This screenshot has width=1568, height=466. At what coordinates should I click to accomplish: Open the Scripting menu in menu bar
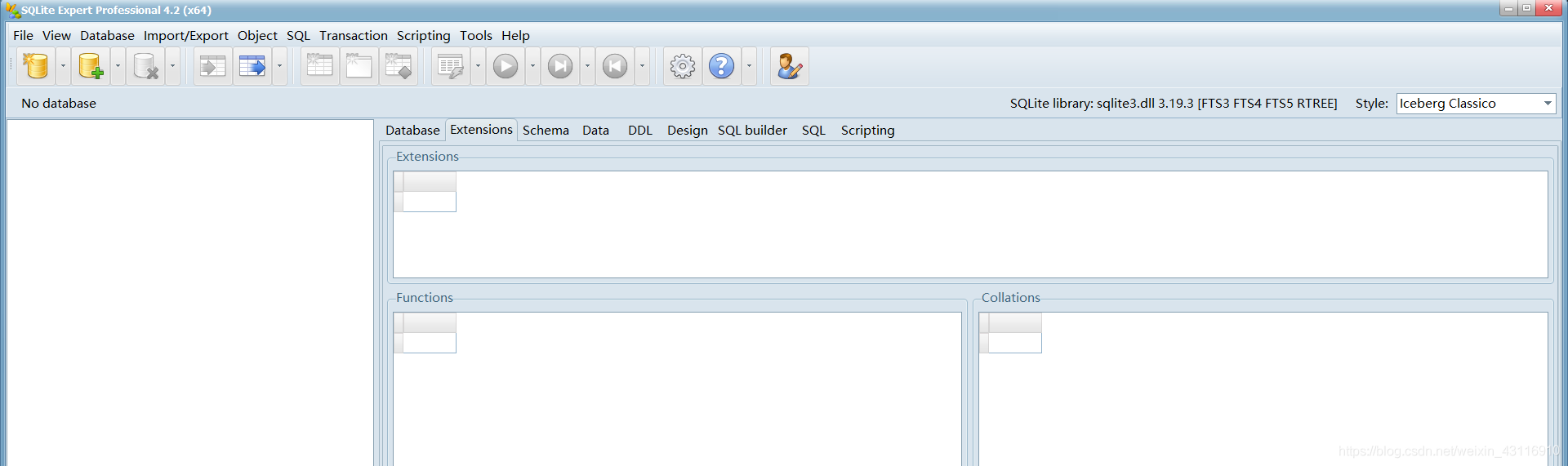tap(423, 36)
